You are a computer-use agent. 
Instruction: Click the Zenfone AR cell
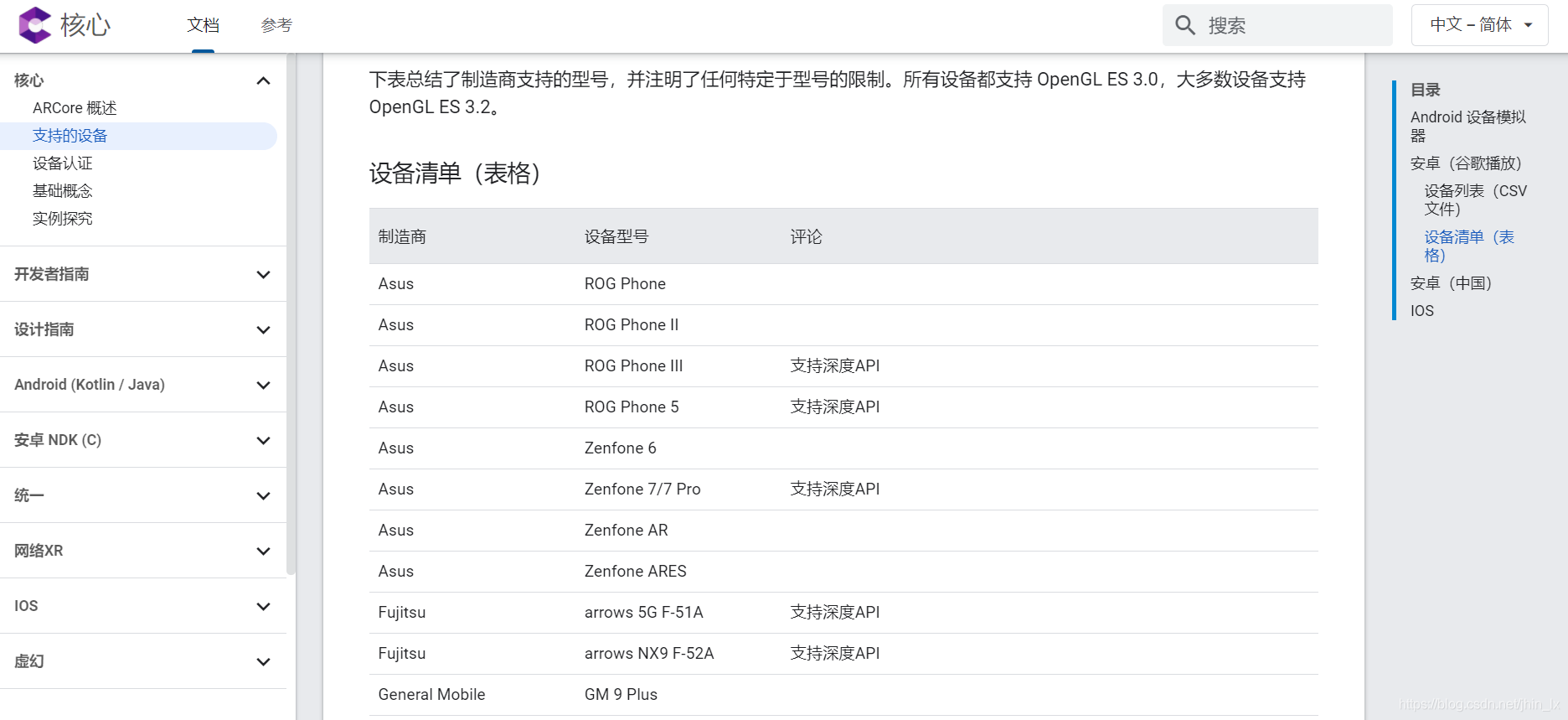627,531
